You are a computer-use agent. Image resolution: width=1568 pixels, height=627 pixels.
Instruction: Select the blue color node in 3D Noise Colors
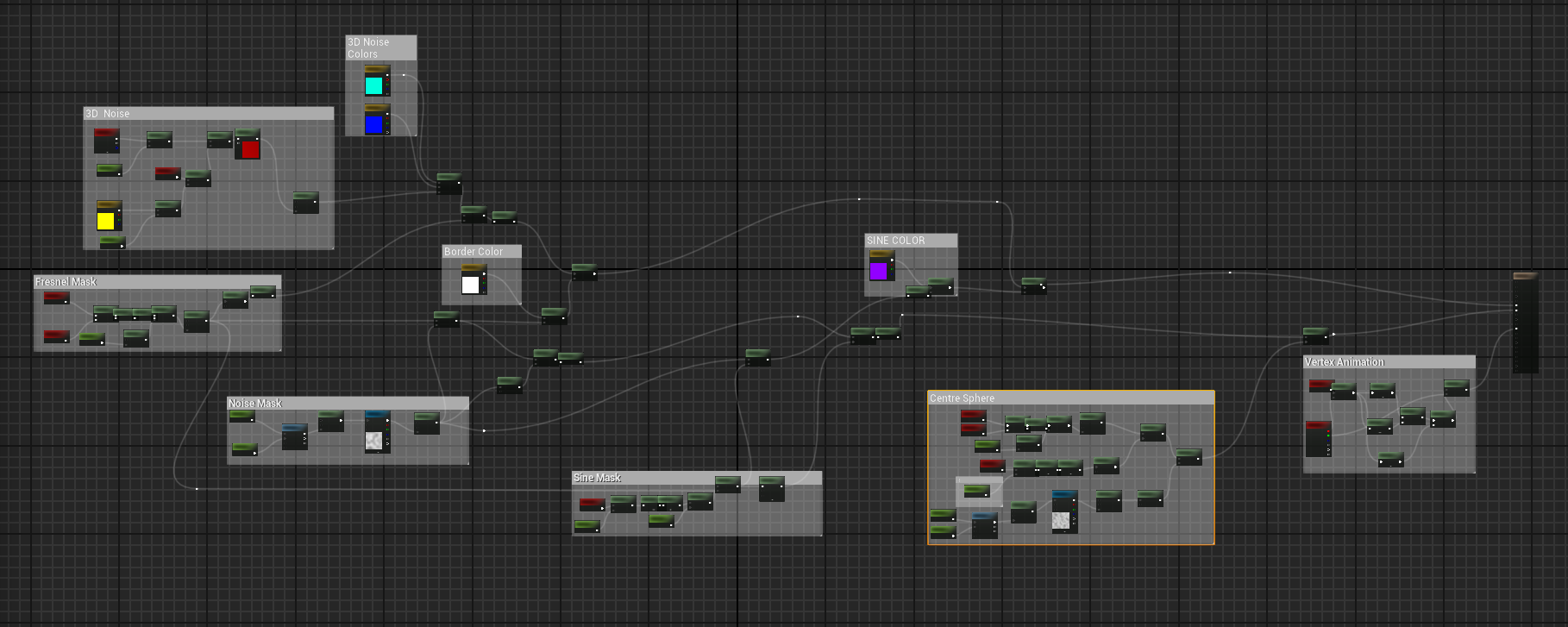click(373, 123)
